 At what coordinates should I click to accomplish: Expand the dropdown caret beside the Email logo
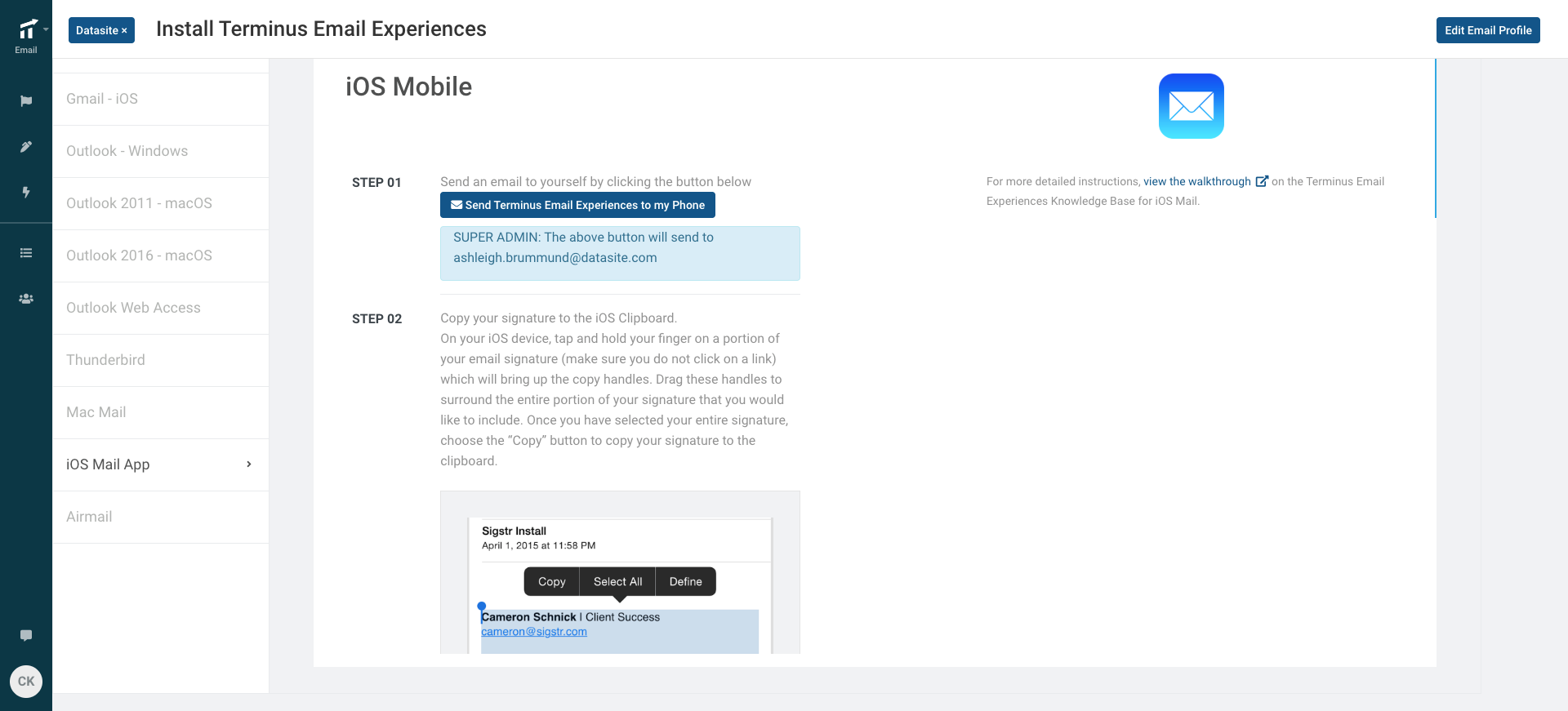pyautogui.click(x=46, y=29)
